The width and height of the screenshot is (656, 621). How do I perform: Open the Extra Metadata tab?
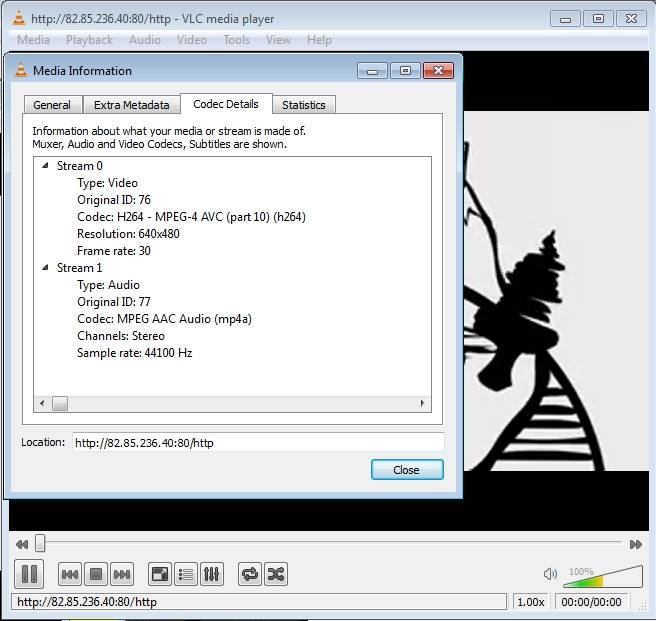coord(131,105)
